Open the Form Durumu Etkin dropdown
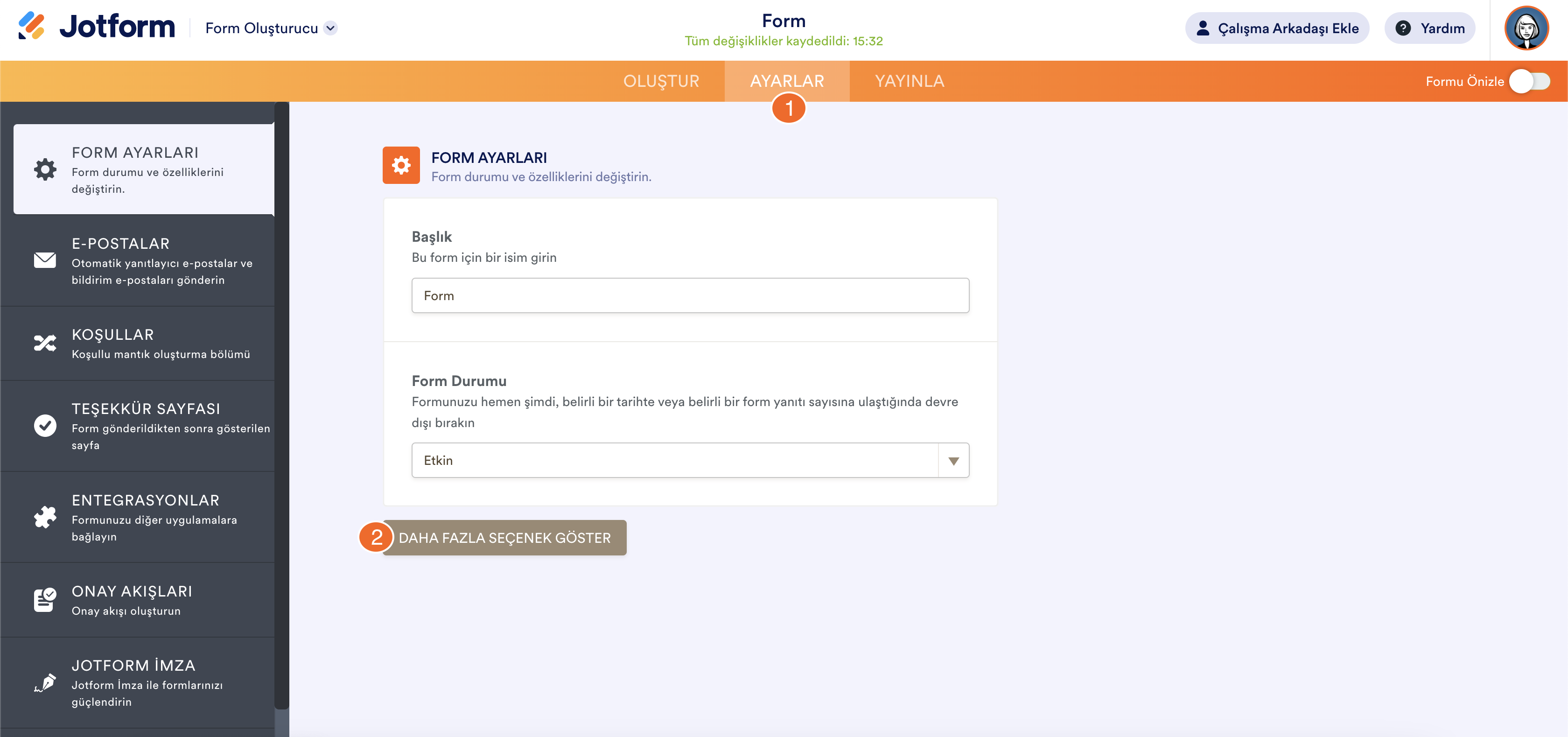 click(674, 461)
